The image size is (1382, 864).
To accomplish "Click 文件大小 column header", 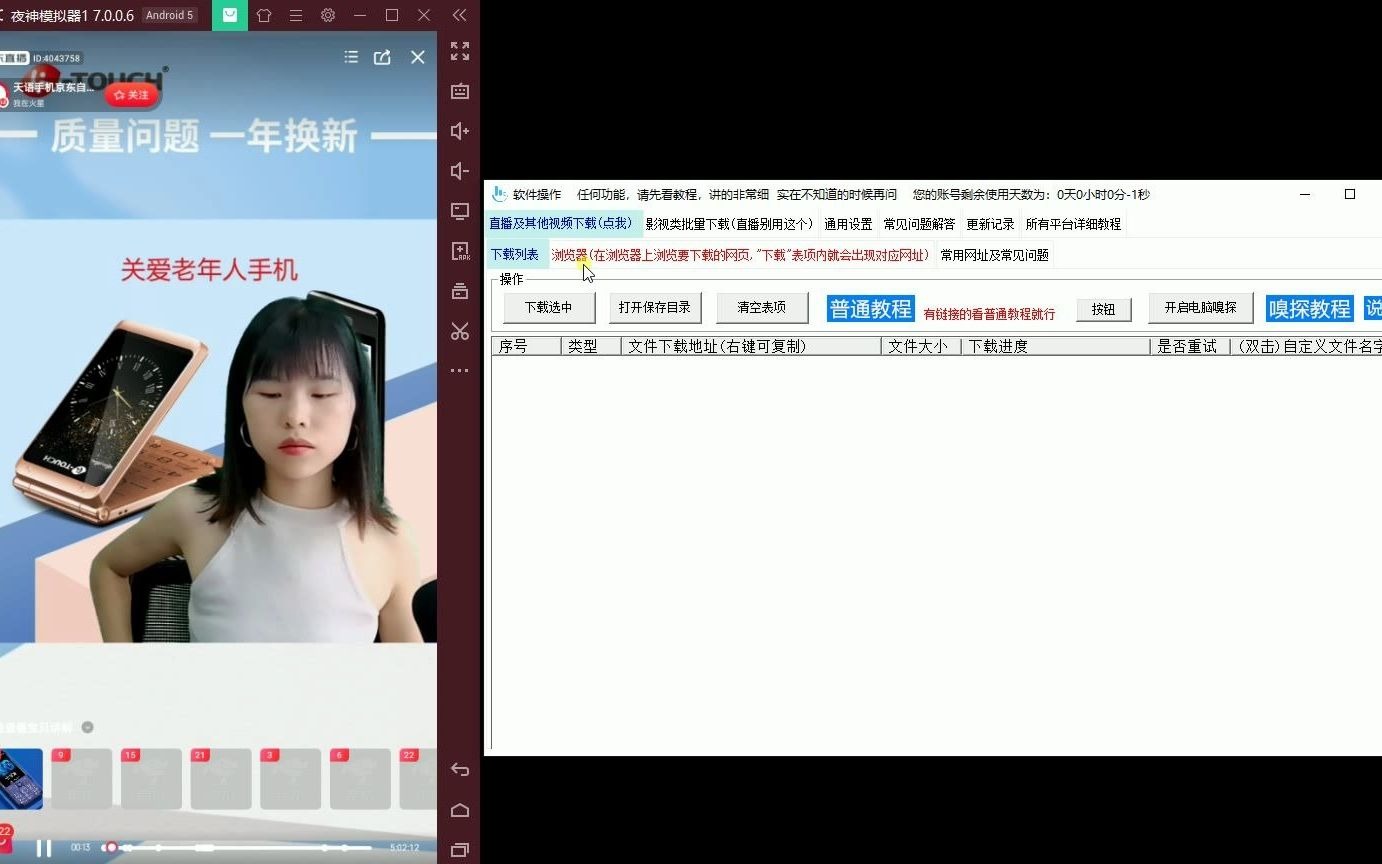I will [x=921, y=346].
